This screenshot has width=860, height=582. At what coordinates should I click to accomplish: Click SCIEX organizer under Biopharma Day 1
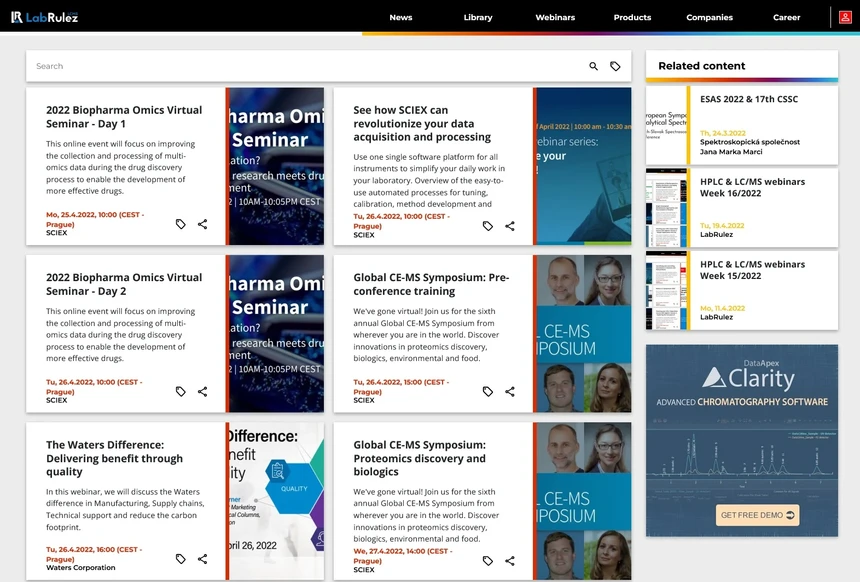tap(56, 233)
